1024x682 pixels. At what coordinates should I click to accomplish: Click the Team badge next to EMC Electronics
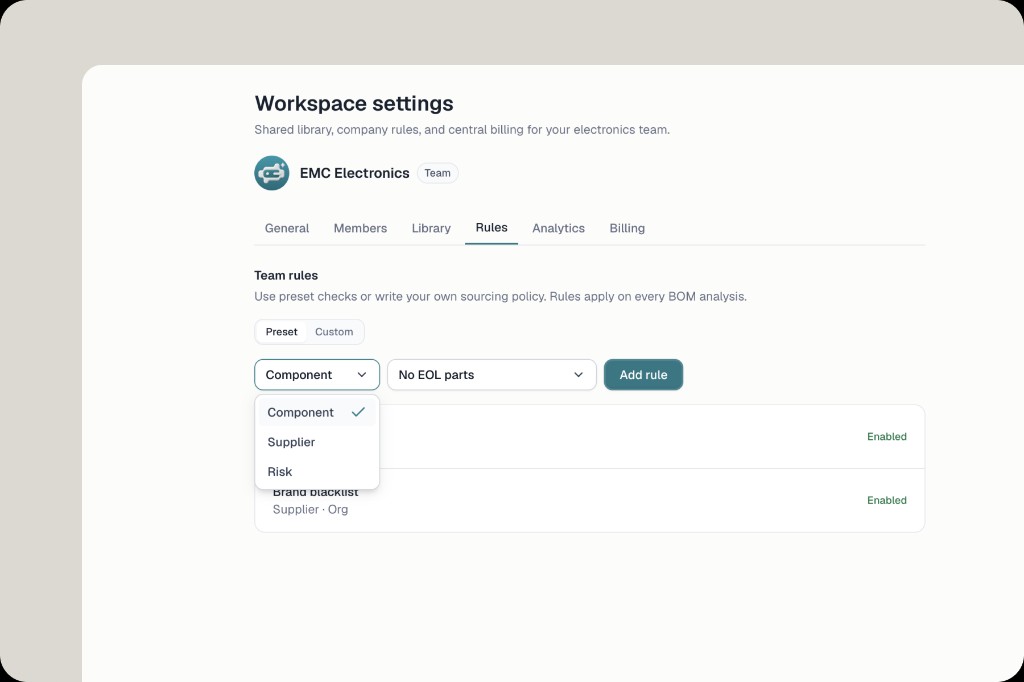click(438, 173)
